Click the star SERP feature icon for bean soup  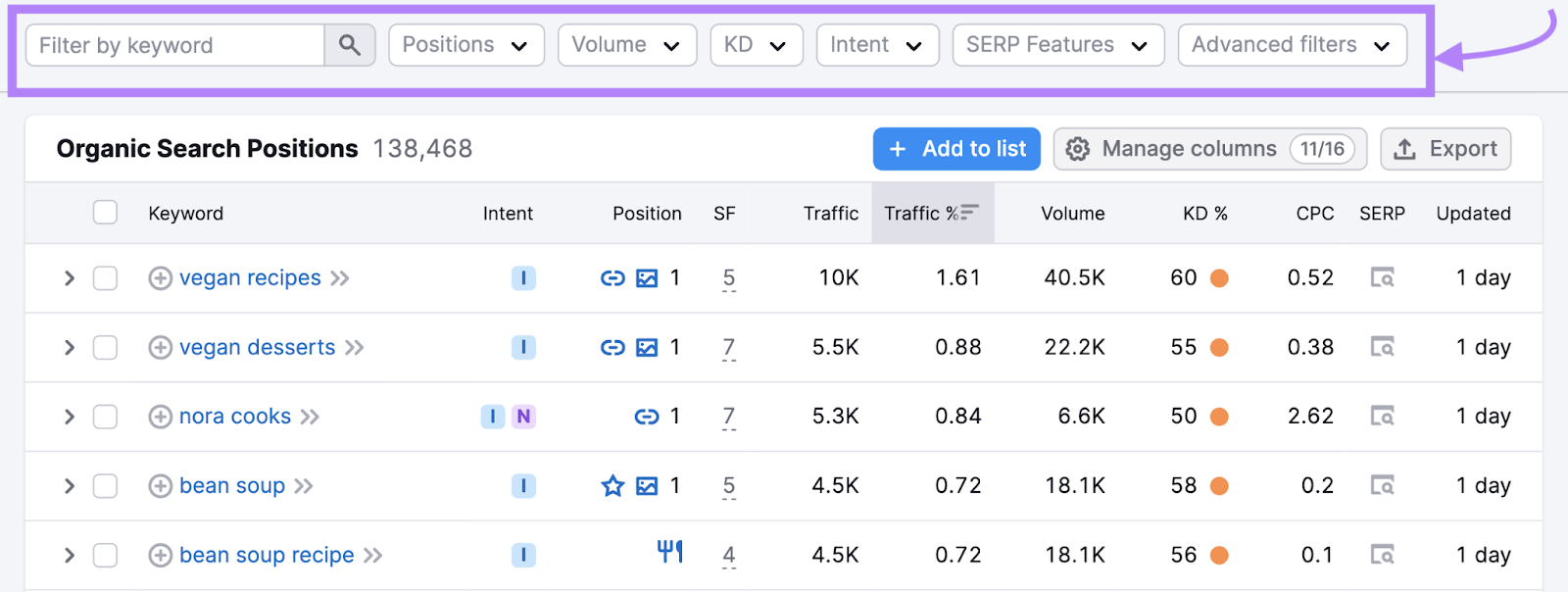tap(612, 486)
